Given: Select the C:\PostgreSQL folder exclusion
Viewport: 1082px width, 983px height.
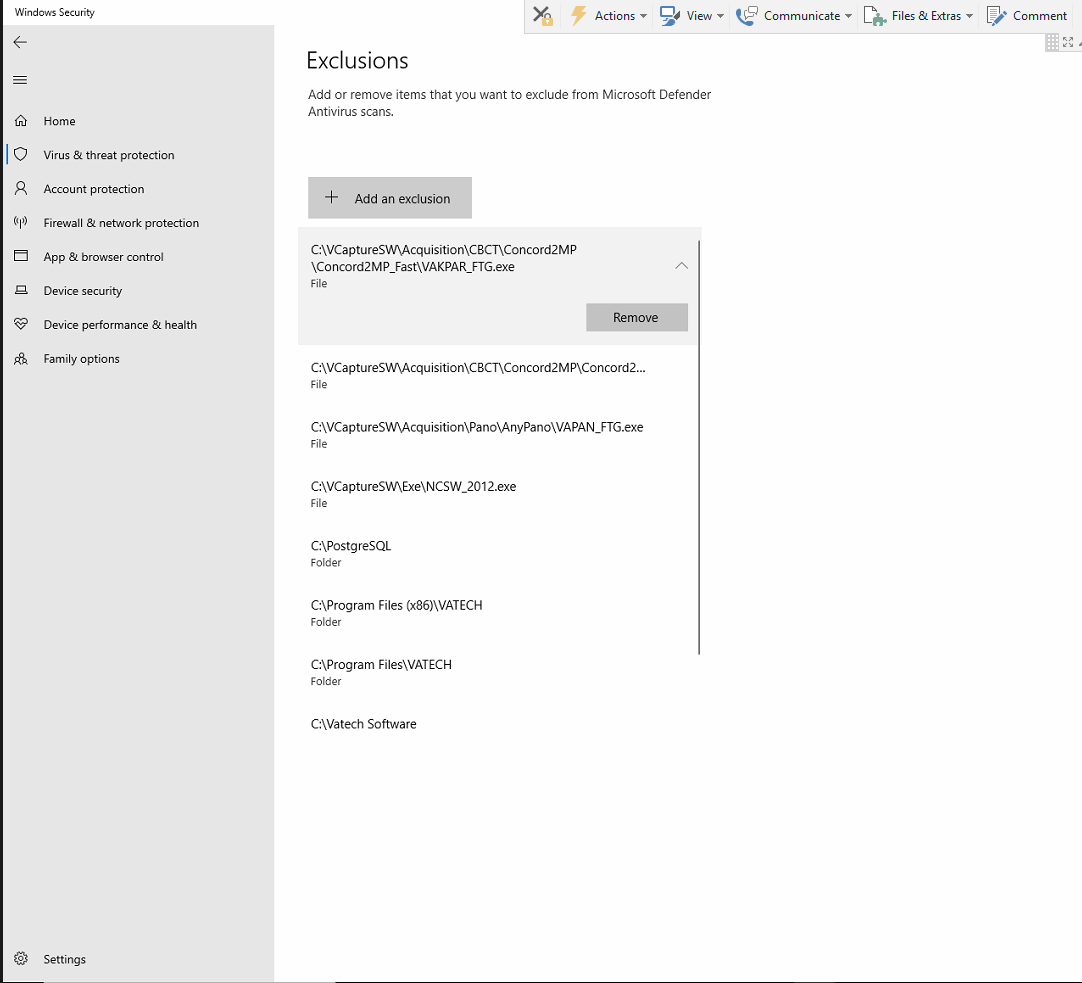Looking at the screenshot, I should coord(498,553).
